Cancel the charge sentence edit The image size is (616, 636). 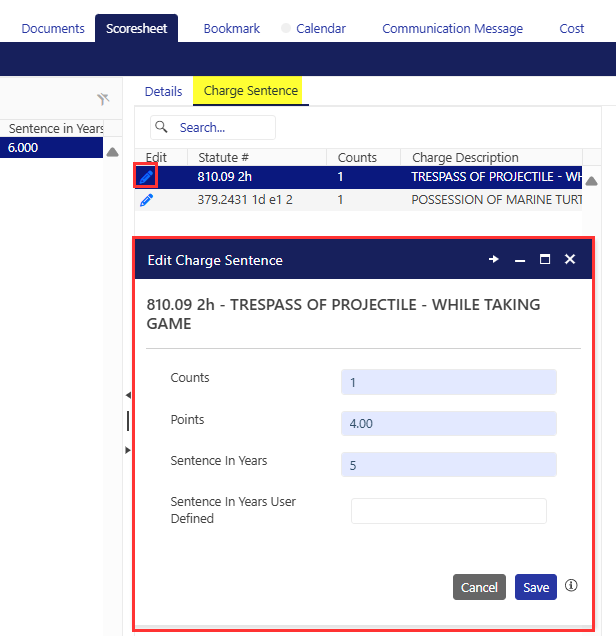[x=478, y=587]
